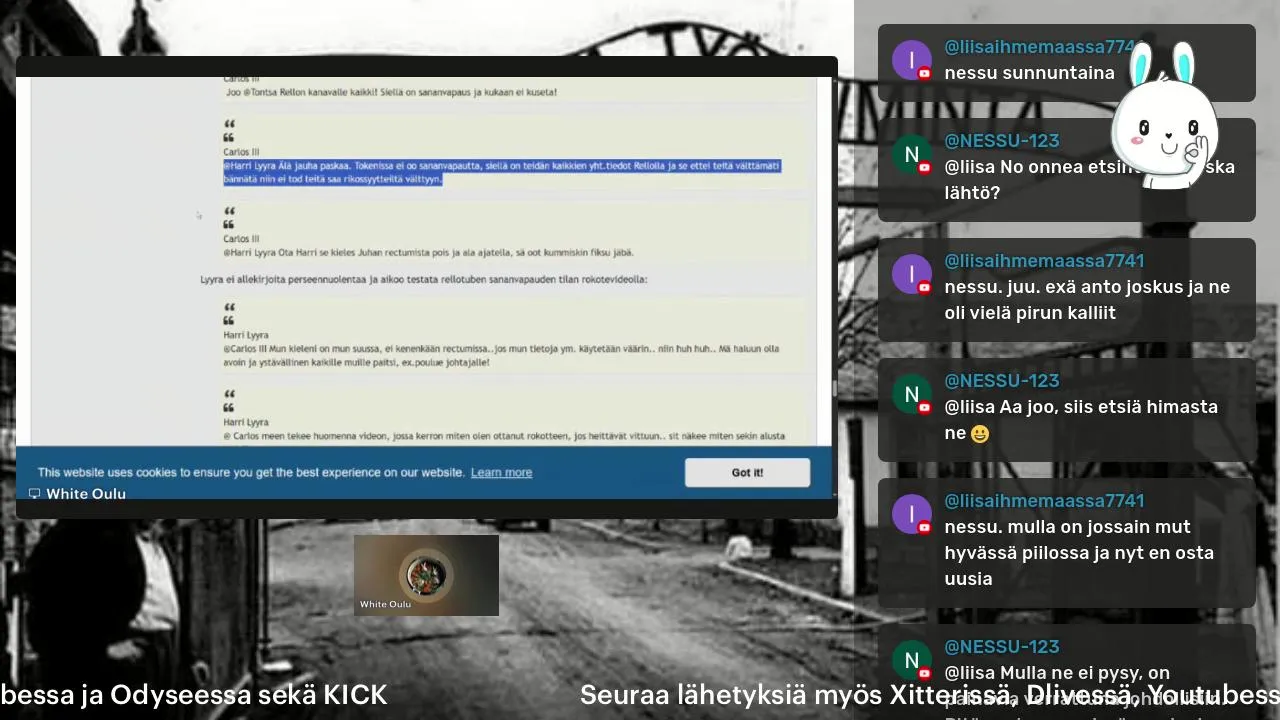1280x720 pixels.
Task: Click the comment '@Harri Lyyra Ota Harri se kieles'
Action: [x=428, y=252]
